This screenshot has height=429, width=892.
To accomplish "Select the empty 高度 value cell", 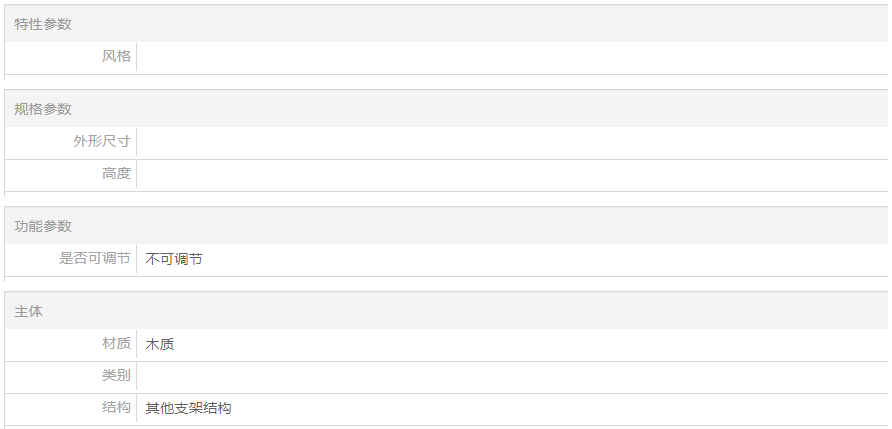I will [x=512, y=174].
